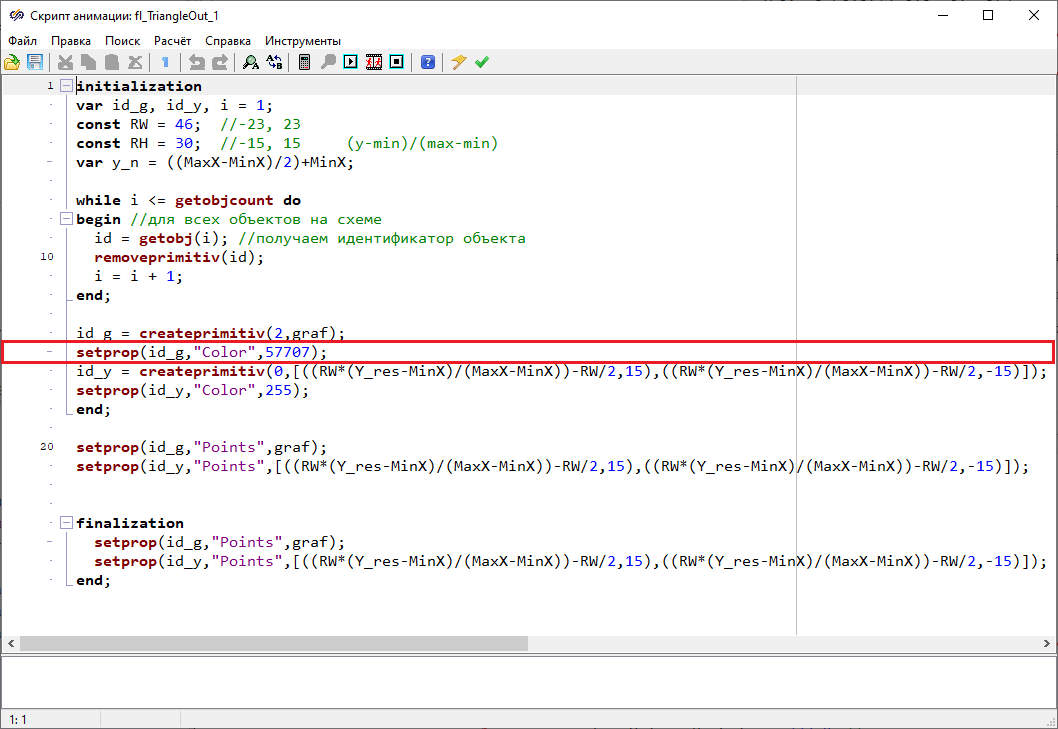
Task: Open help with blue question mark icon
Action: (x=428, y=62)
